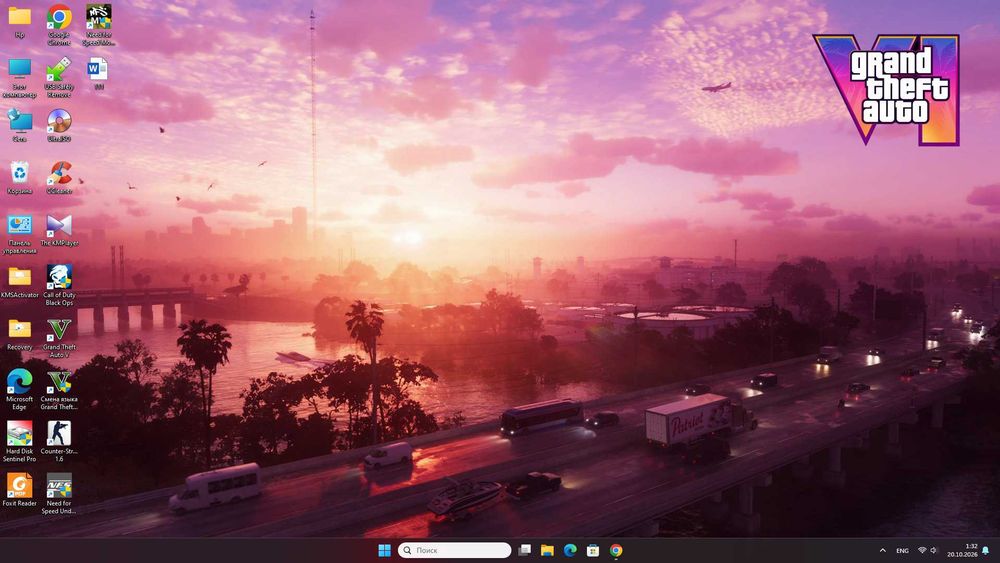Open the Hp folder on the desktop
1000x563 pixels.
(20, 22)
